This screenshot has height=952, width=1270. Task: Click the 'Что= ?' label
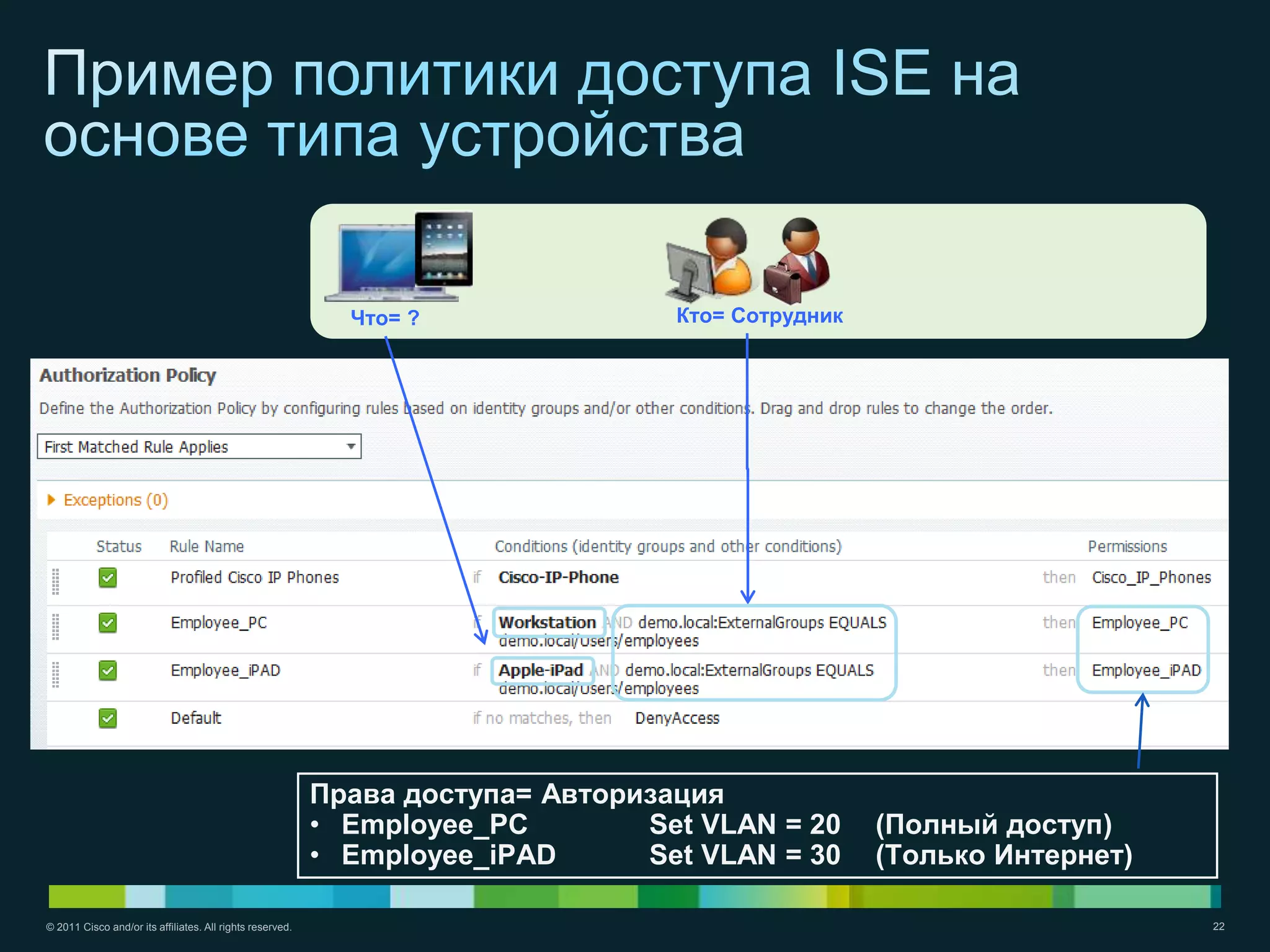click(385, 318)
